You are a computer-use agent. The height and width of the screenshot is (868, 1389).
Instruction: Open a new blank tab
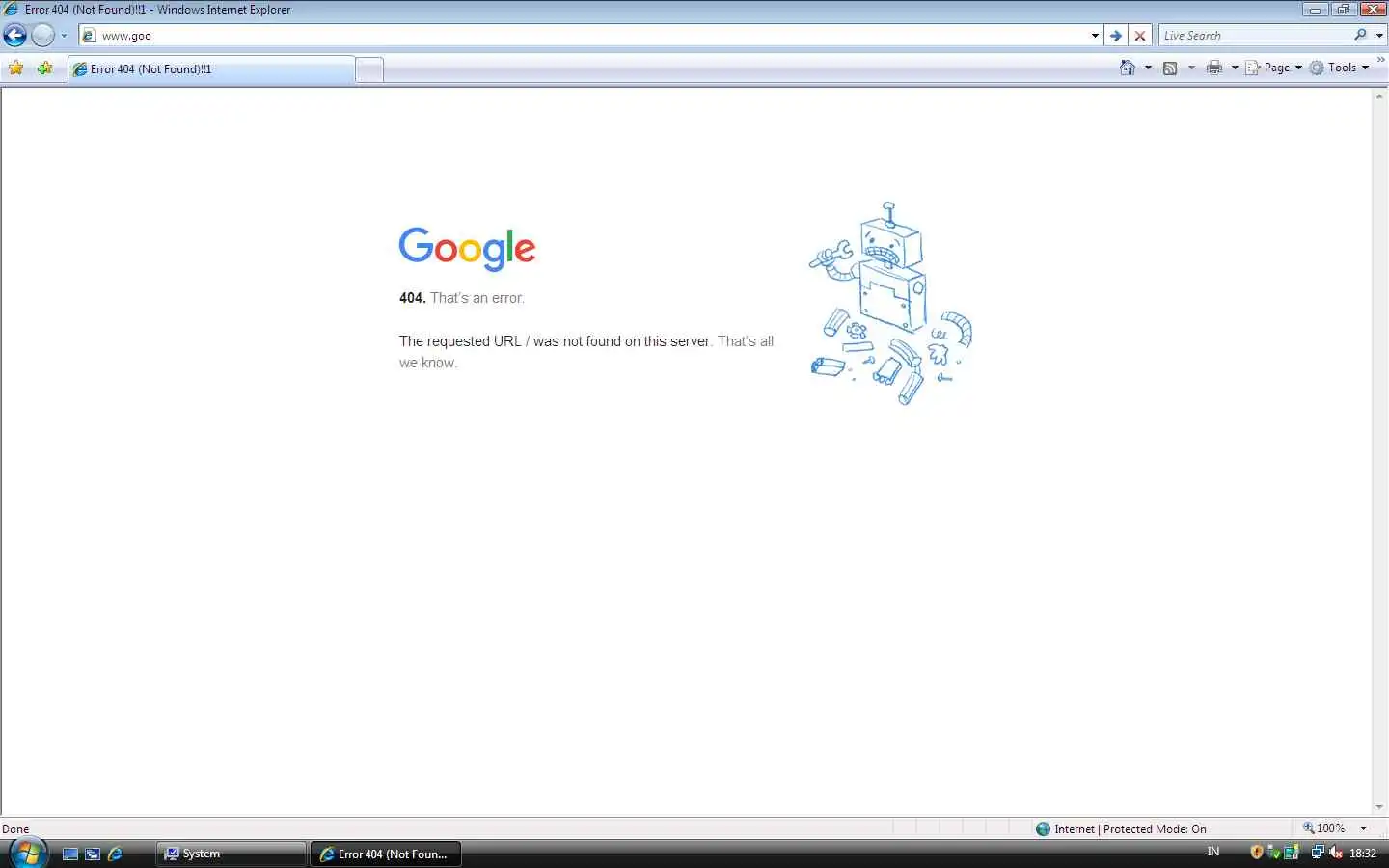(369, 70)
